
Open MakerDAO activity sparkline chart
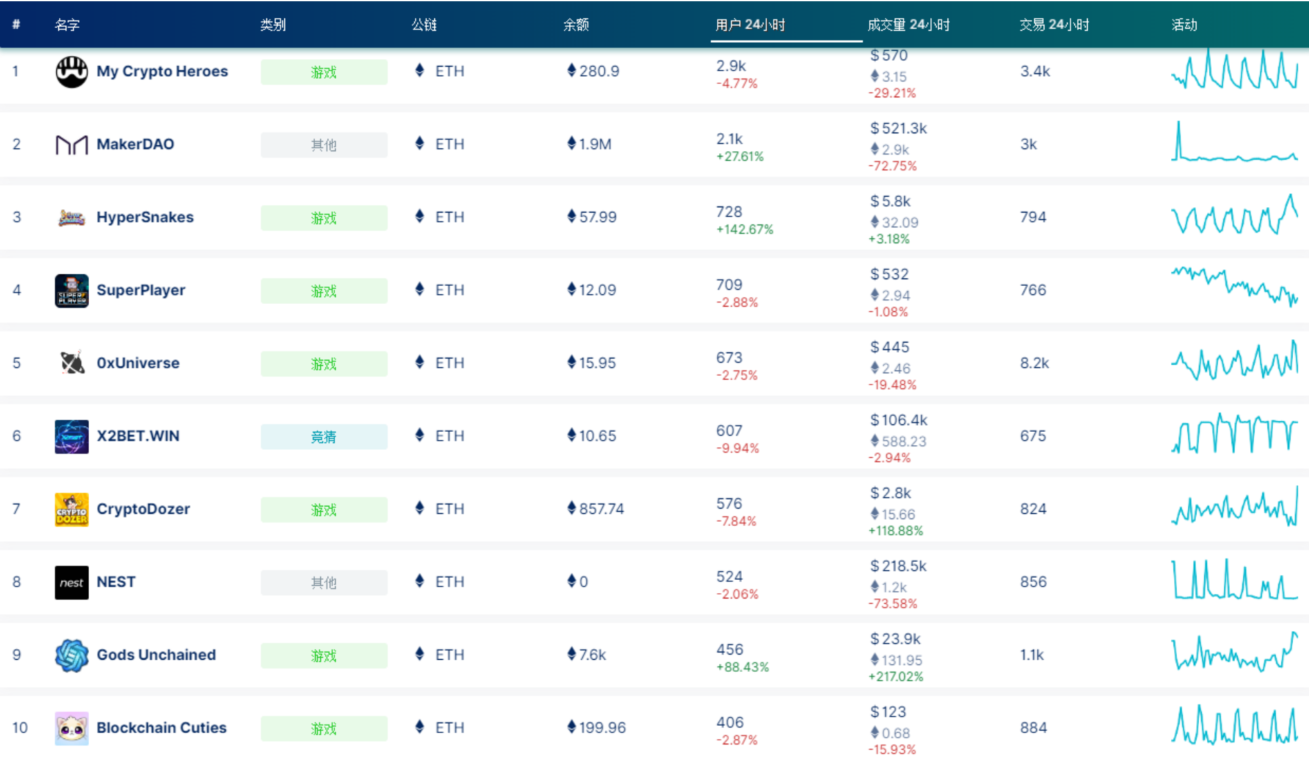click(x=1235, y=142)
